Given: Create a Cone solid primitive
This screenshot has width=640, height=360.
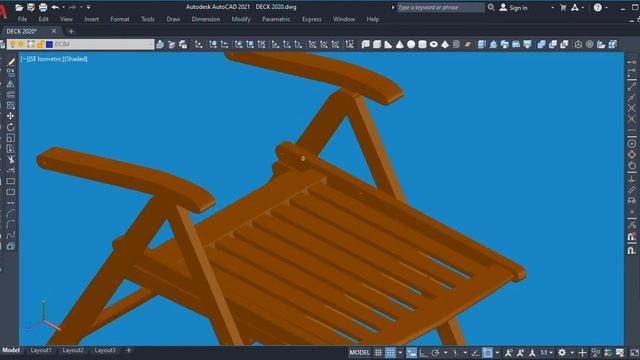Looking at the screenshot, I should click(x=400, y=44).
